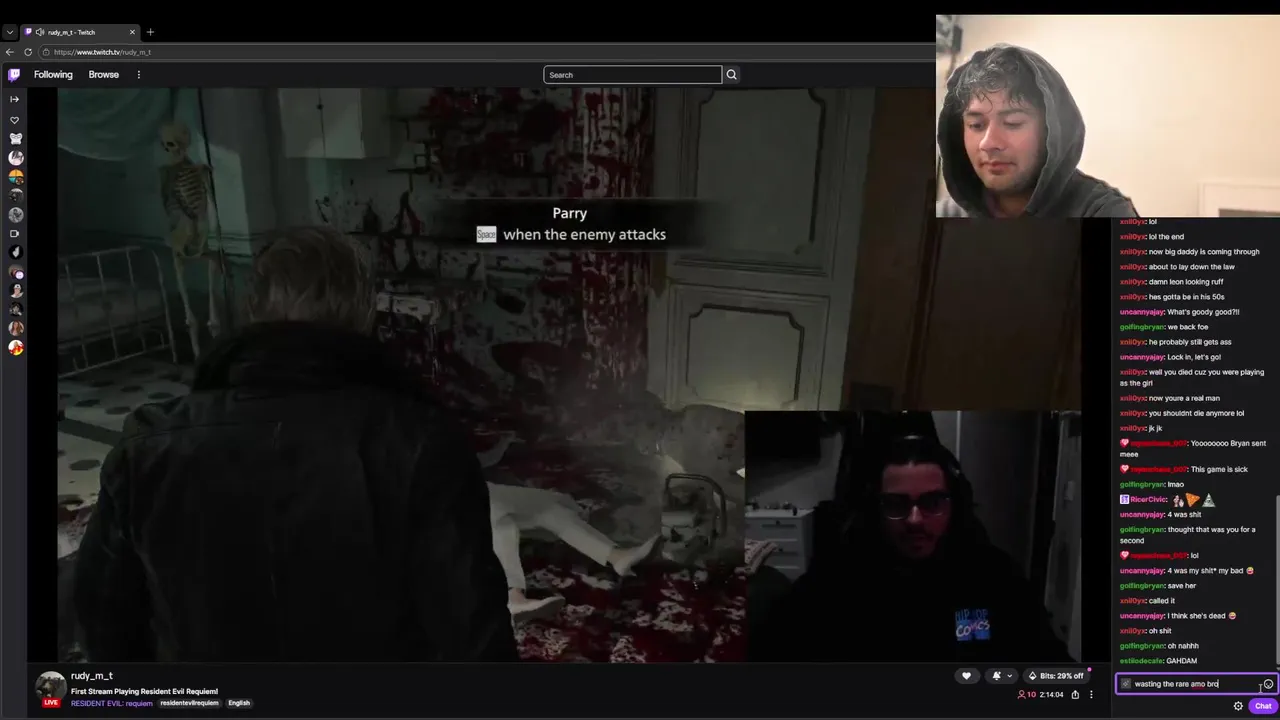Click the English language tag

239,703
